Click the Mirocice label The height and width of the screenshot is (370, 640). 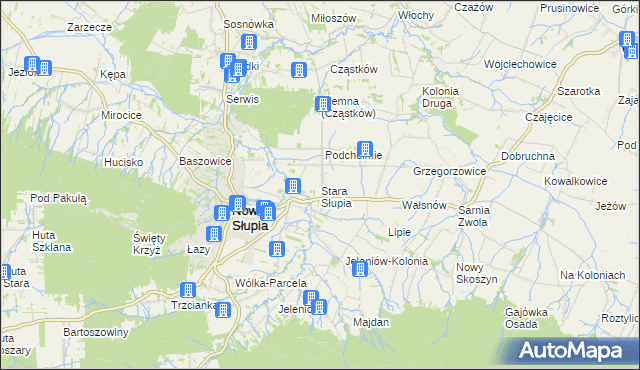tap(121, 115)
